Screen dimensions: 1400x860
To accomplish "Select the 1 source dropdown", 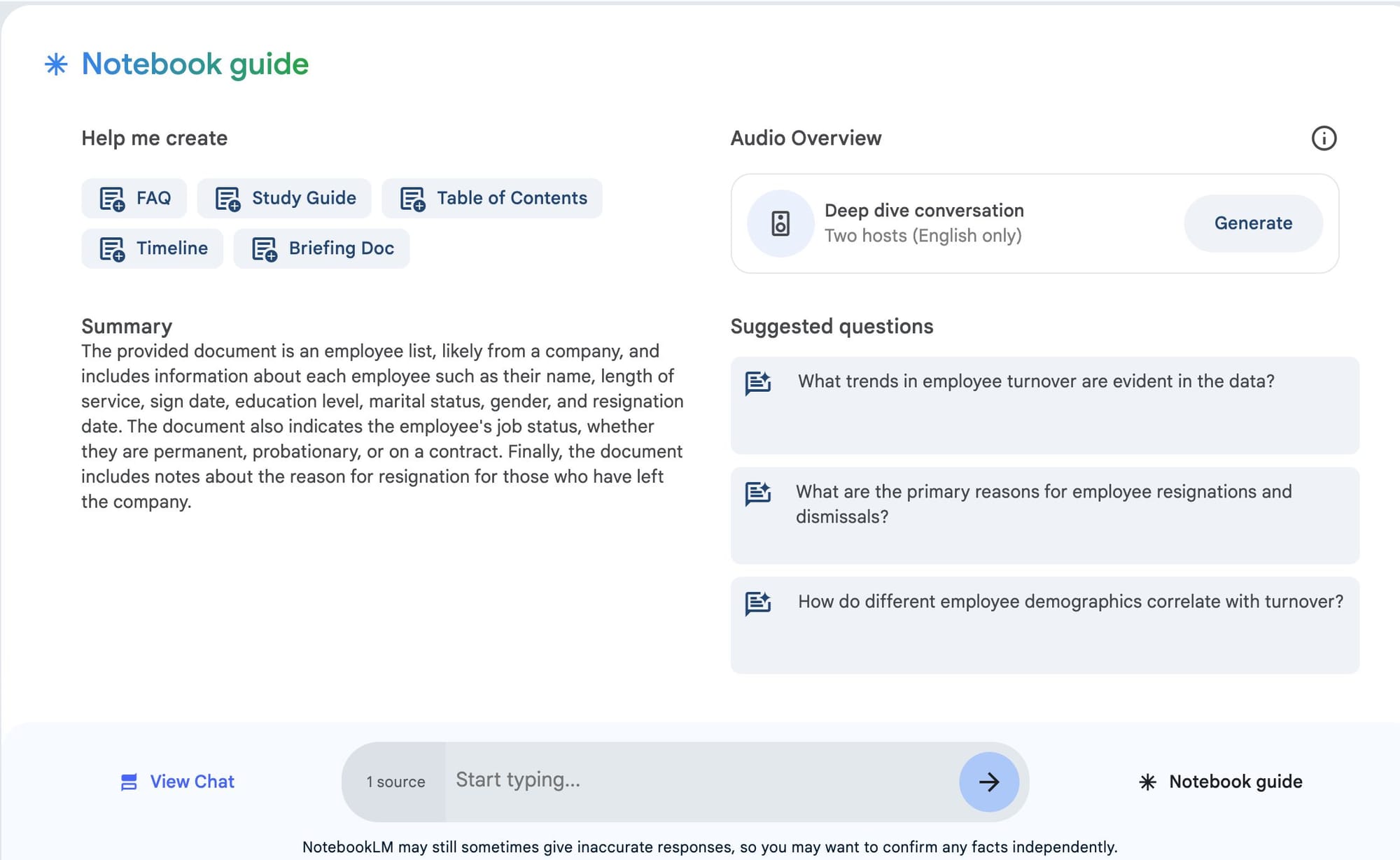I will pyautogui.click(x=395, y=781).
